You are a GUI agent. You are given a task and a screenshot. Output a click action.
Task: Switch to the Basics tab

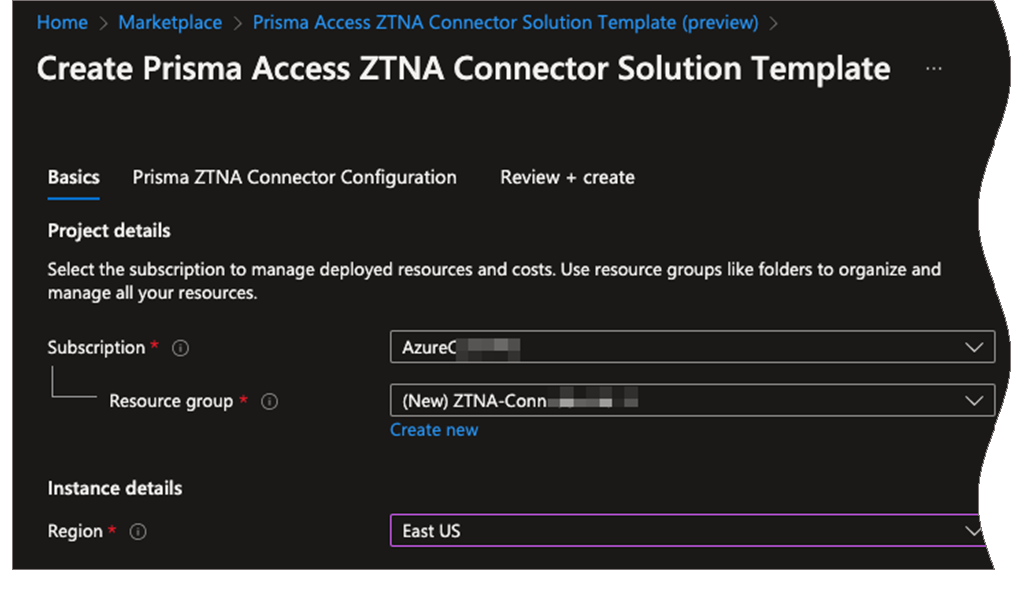click(x=74, y=178)
